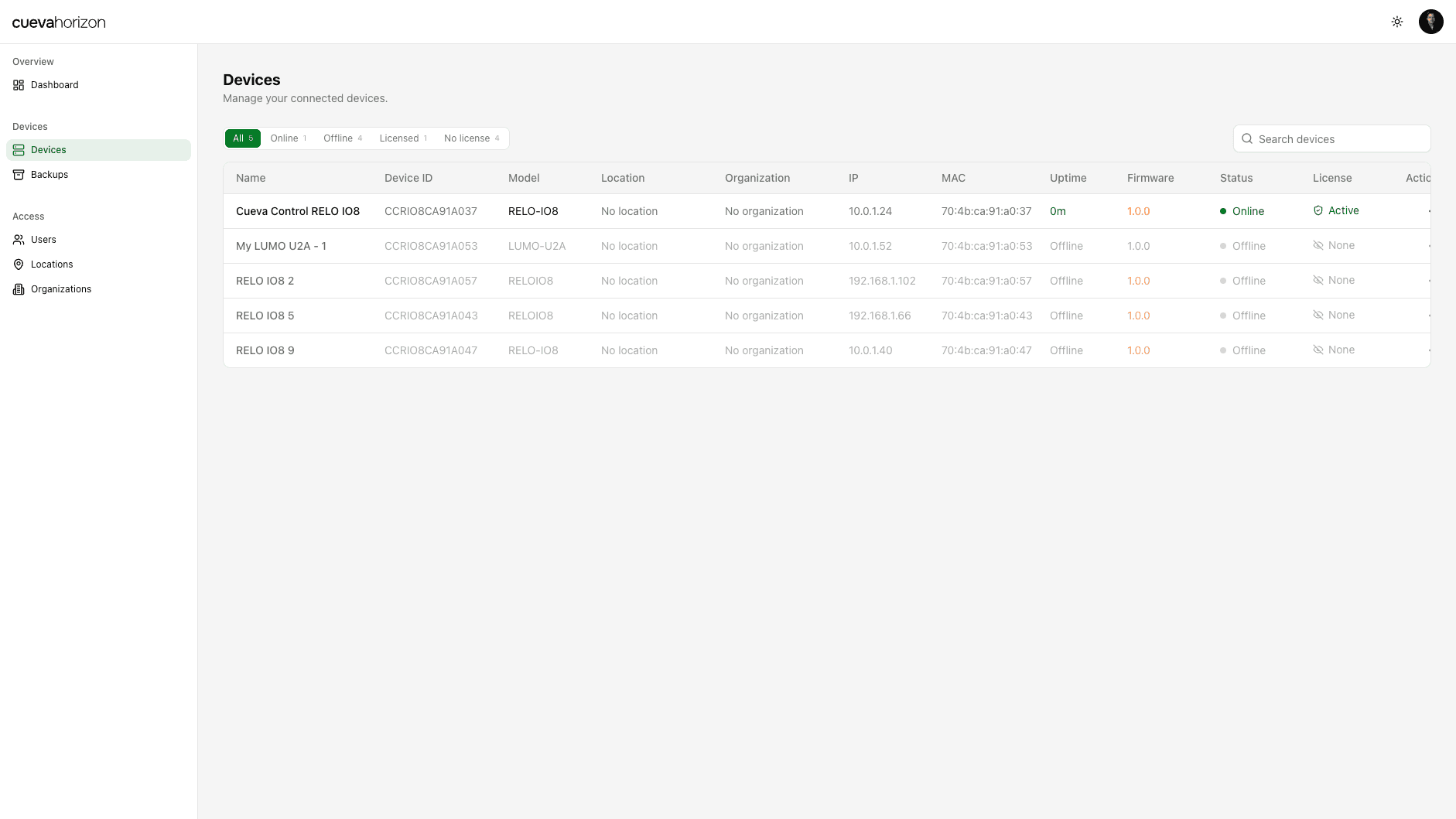Open Devices page in sidebar
This screenshot has width=1456, height=819.
click(x=98, y=150)
